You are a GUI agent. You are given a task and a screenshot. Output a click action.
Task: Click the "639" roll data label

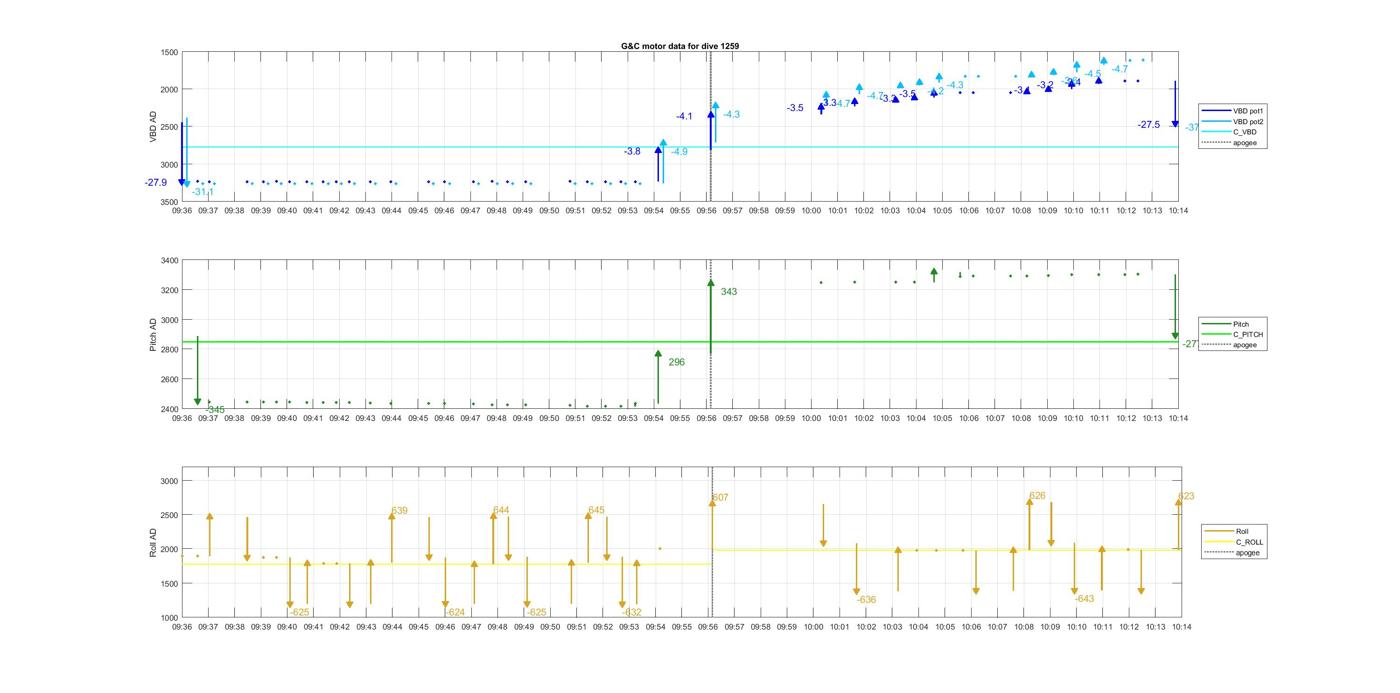pos(399,511)
